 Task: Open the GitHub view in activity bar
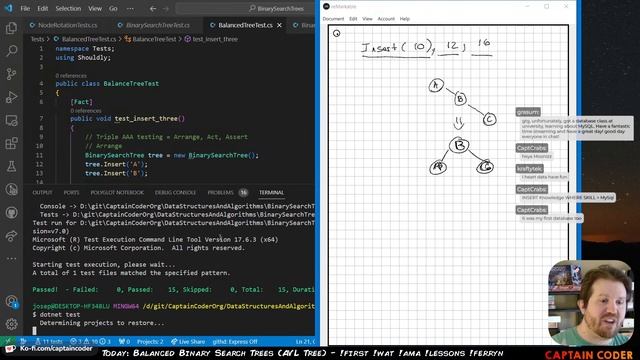point(11,213)
